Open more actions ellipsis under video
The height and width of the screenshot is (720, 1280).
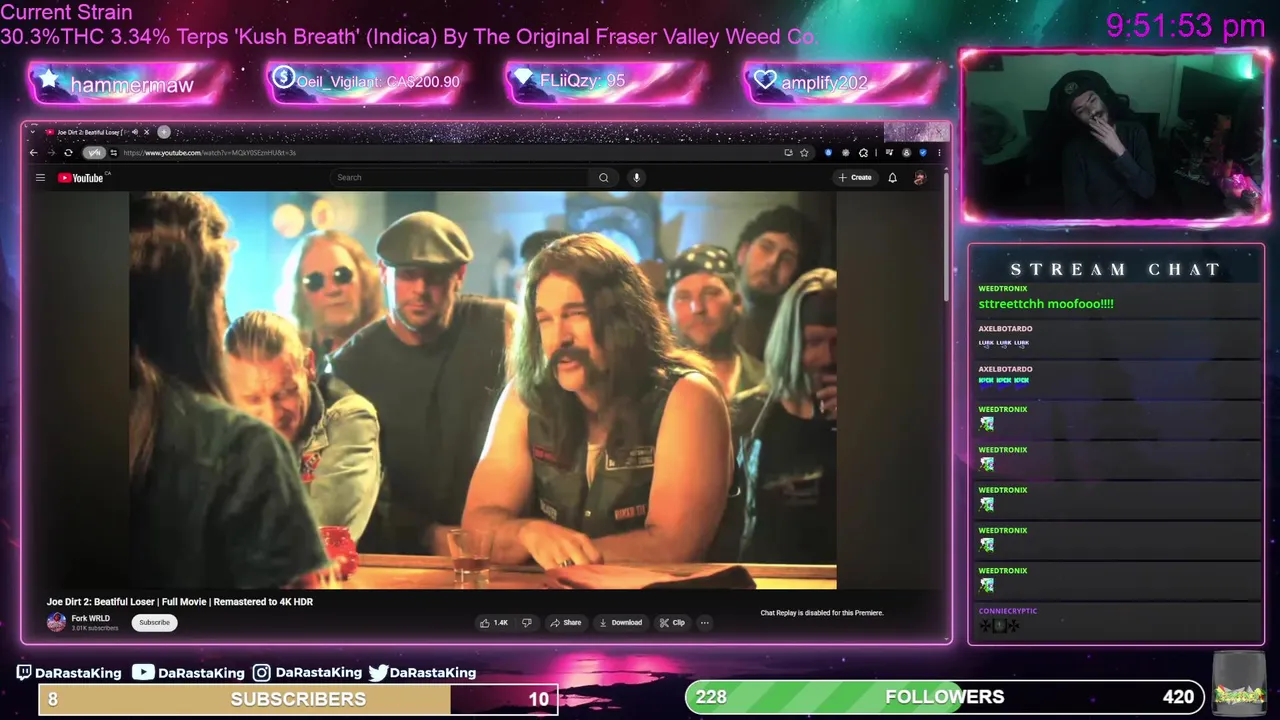[704, 623]
